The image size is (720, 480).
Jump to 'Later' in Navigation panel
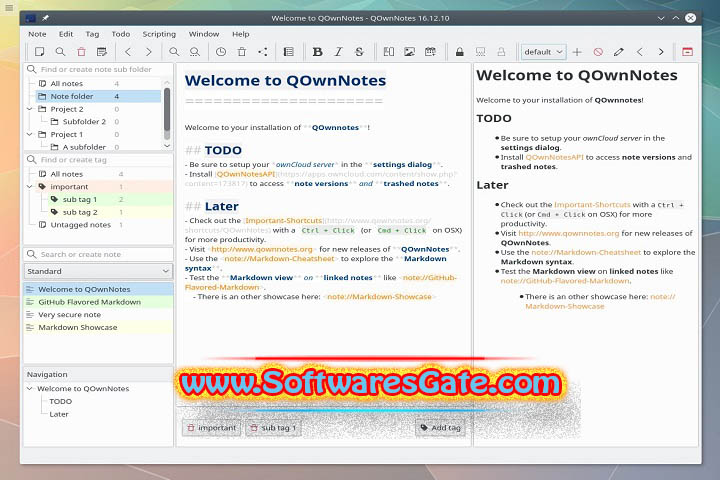coord(59,414)
